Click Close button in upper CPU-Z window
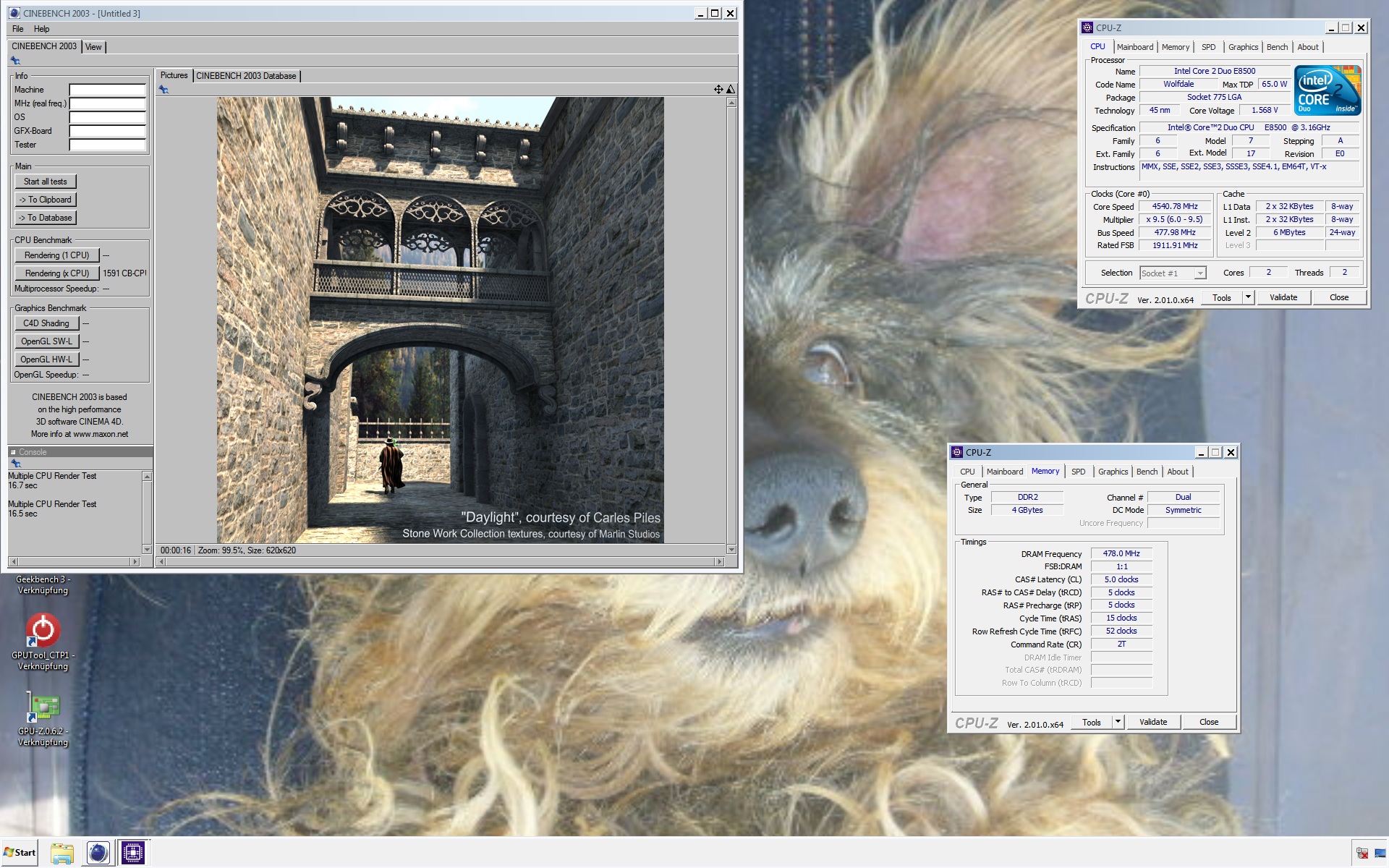Viewport: 1389px width, 868px height. point(1339,297)
